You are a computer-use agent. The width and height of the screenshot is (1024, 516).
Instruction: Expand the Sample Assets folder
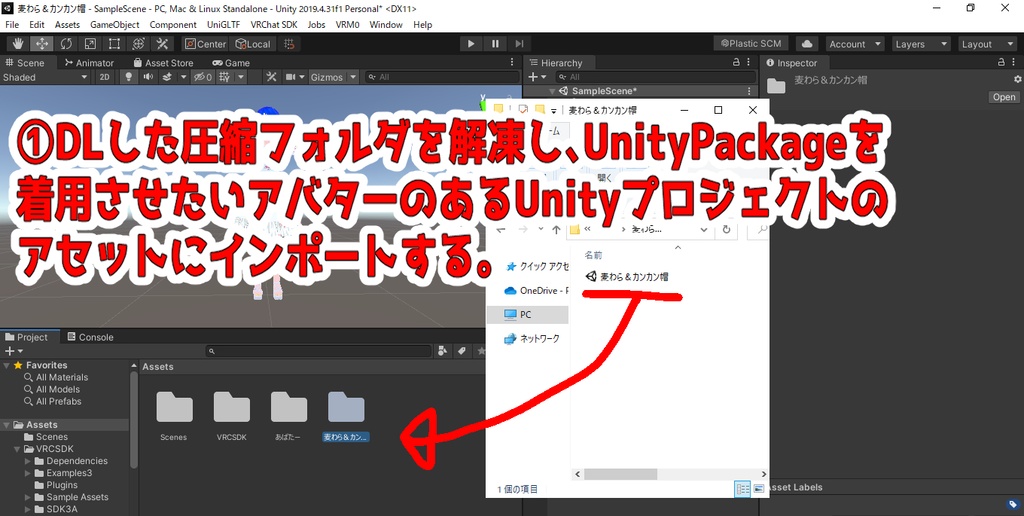[28, 497]
